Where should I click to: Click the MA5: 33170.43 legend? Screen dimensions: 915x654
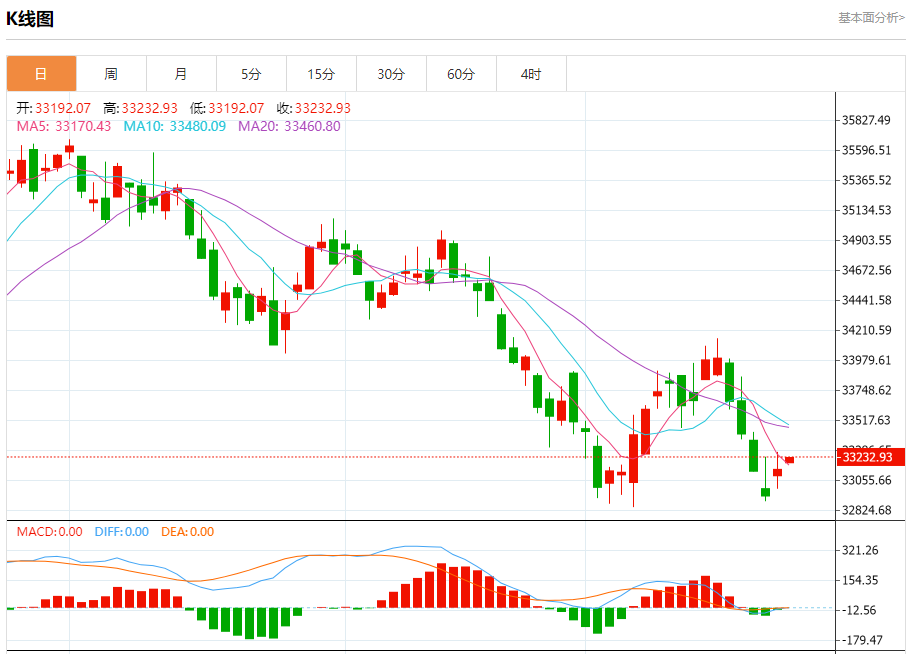(x=64, y=126)
